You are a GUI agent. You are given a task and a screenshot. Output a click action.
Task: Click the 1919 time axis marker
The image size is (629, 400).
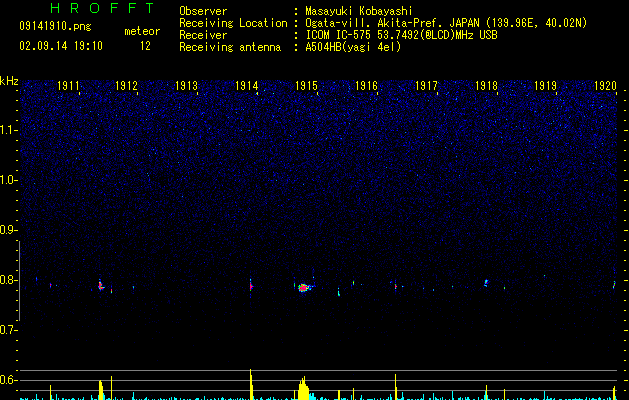click(x=546, y=86)
